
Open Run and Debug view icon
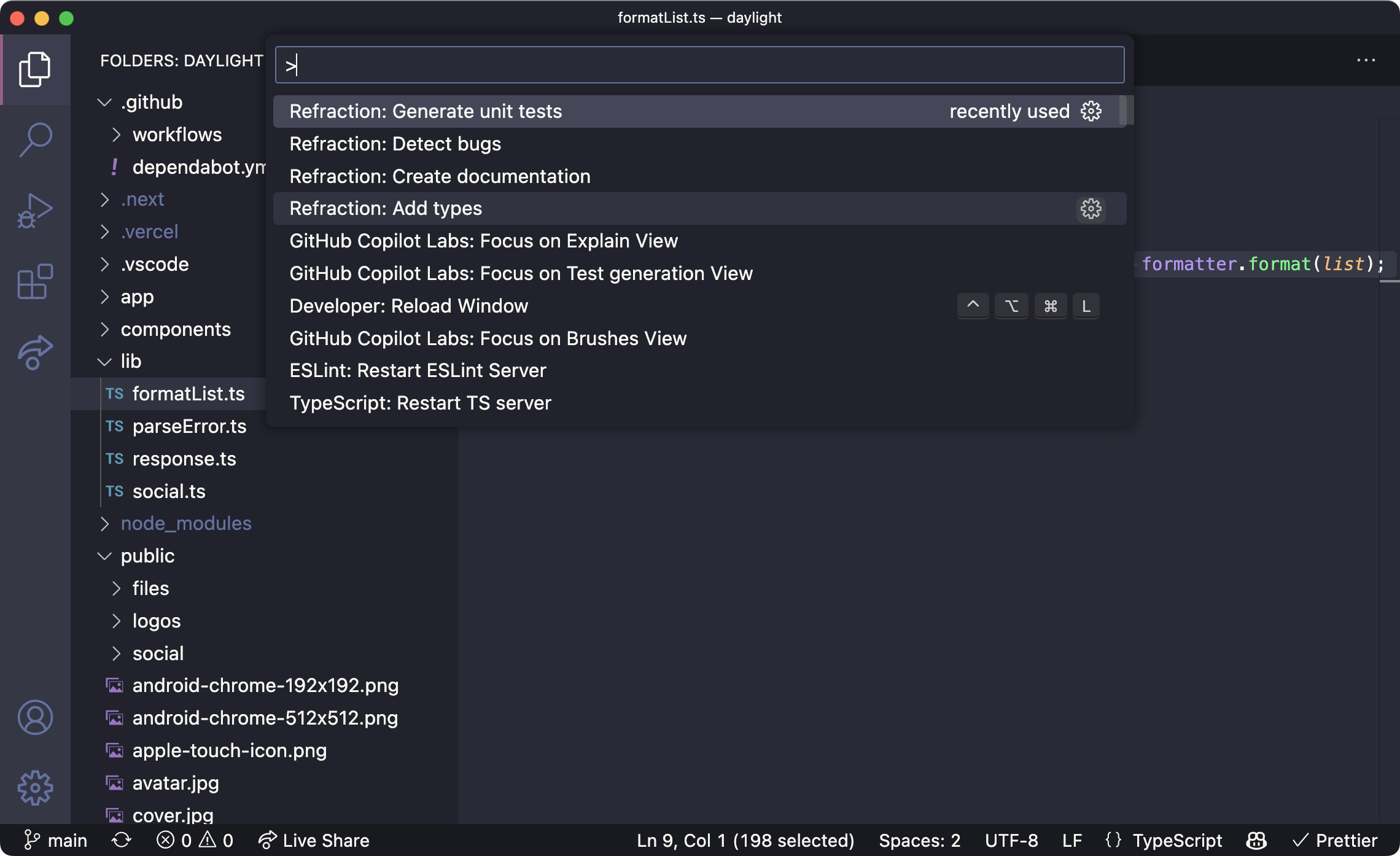[35, 211]
